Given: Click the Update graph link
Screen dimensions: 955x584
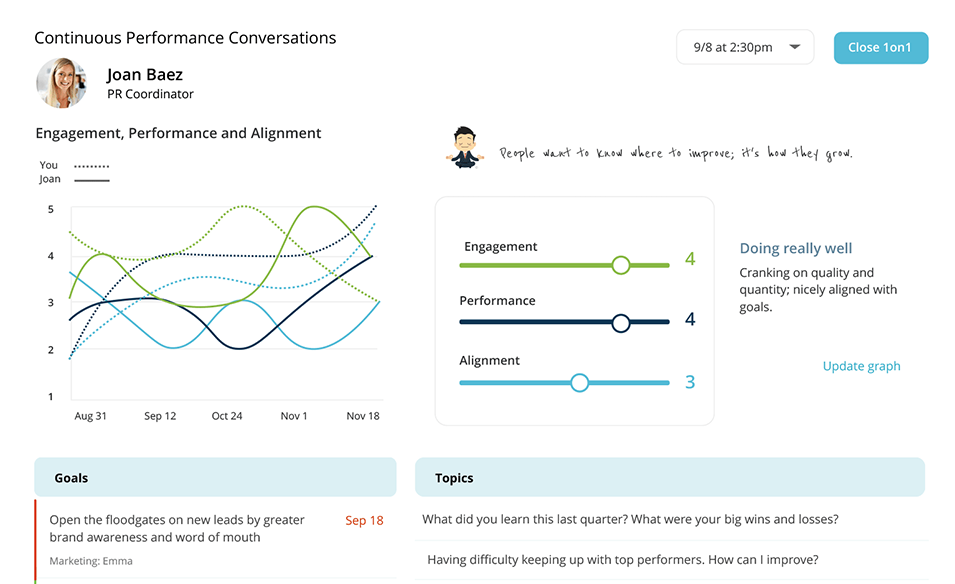Looking at the screenshot, I should pyautogui.click(x=861, y=366).
